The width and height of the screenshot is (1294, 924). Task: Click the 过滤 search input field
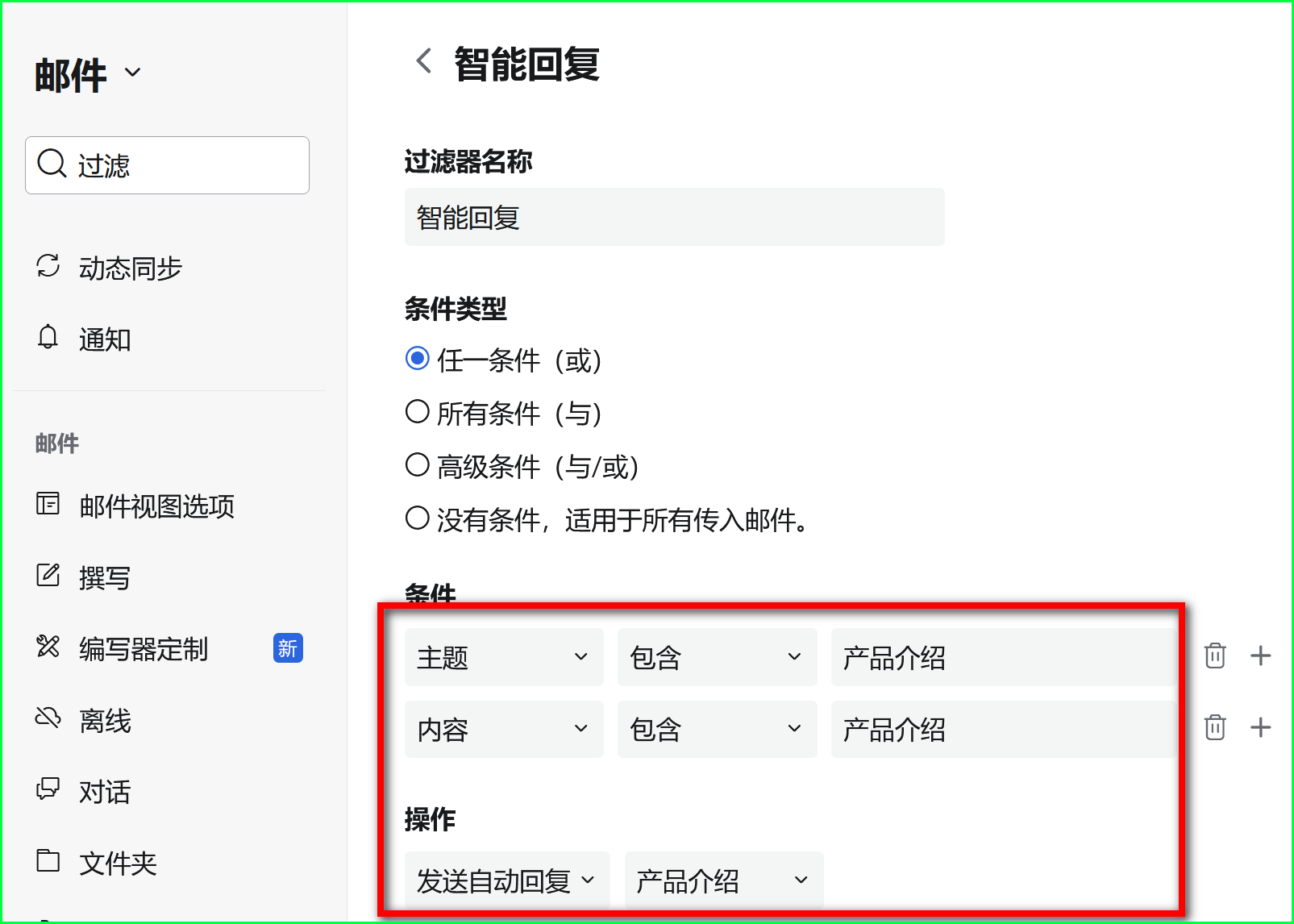(x=167, y=165)
